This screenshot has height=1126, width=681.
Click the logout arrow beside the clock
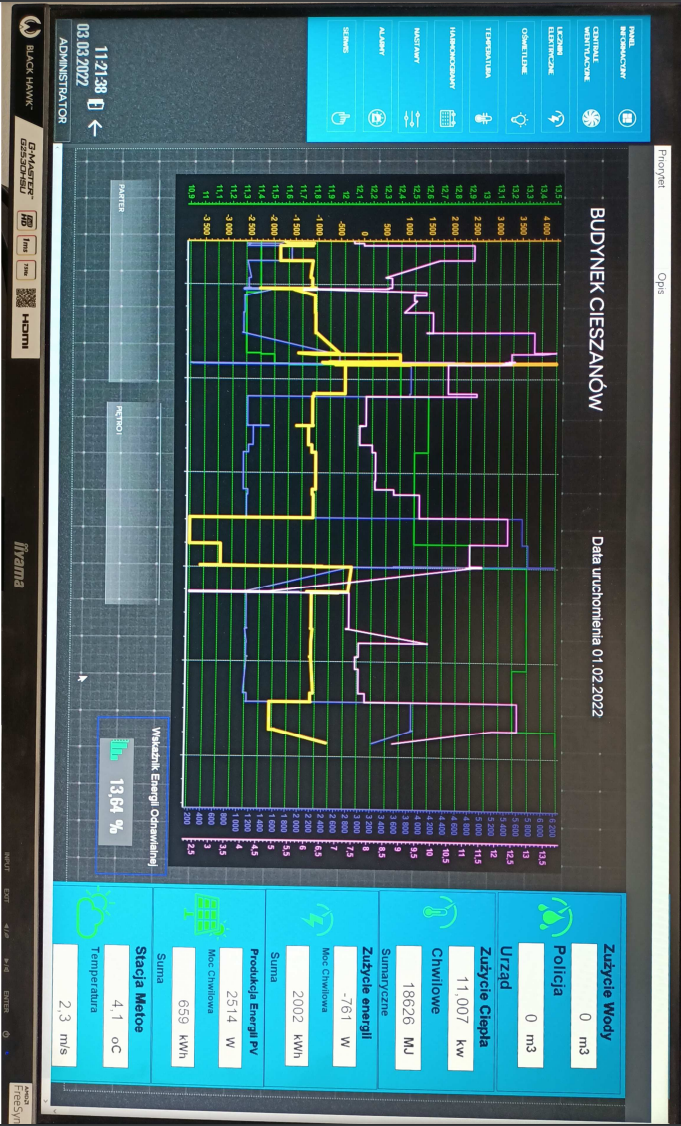pyautogui.click(x=92, y=129)
